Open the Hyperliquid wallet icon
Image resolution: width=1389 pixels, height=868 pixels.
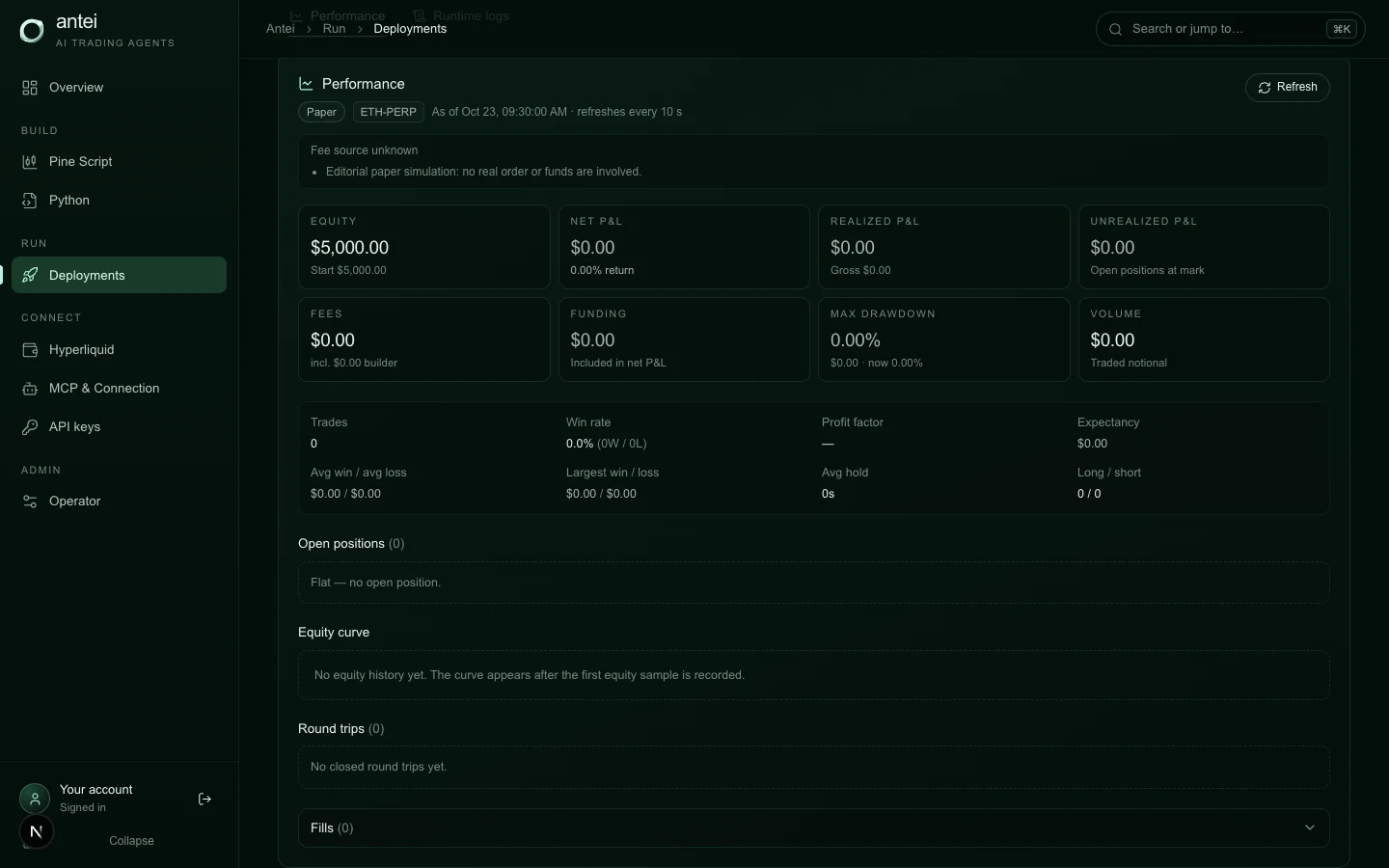30,350
